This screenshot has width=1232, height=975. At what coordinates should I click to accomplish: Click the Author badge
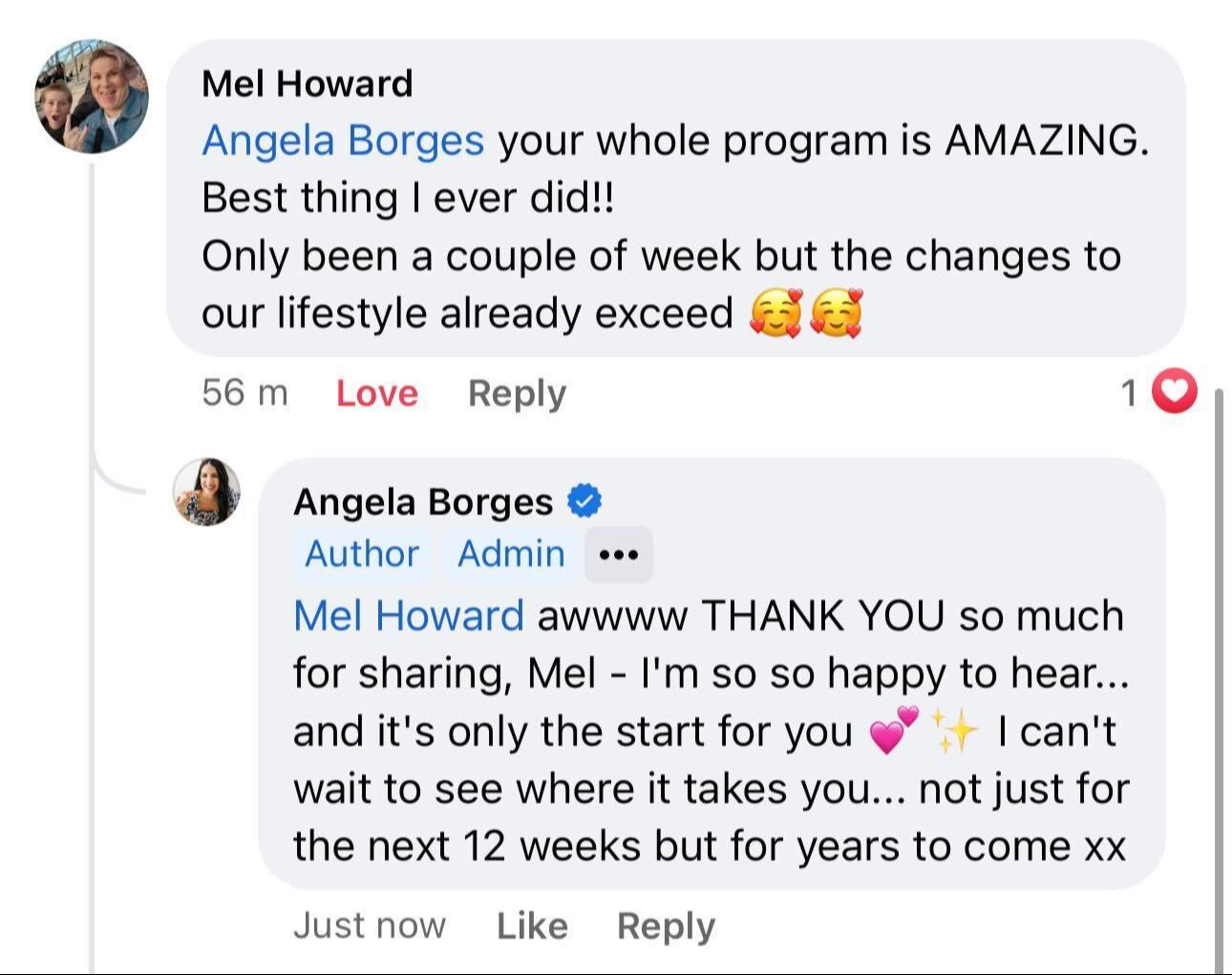[x=362, y=554]
